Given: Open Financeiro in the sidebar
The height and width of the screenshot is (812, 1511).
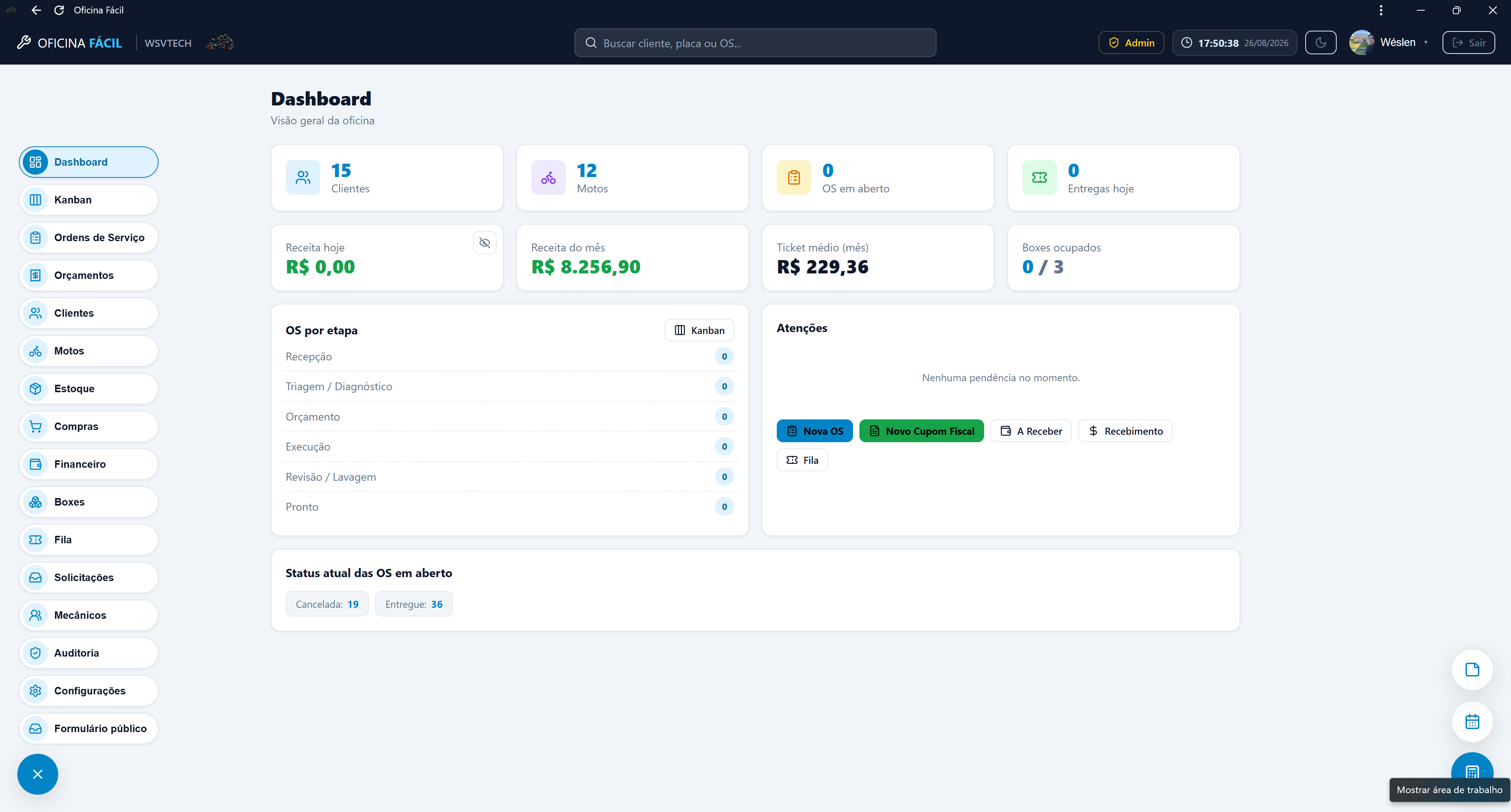Looking at the screenshot, I should click(89, 464).
